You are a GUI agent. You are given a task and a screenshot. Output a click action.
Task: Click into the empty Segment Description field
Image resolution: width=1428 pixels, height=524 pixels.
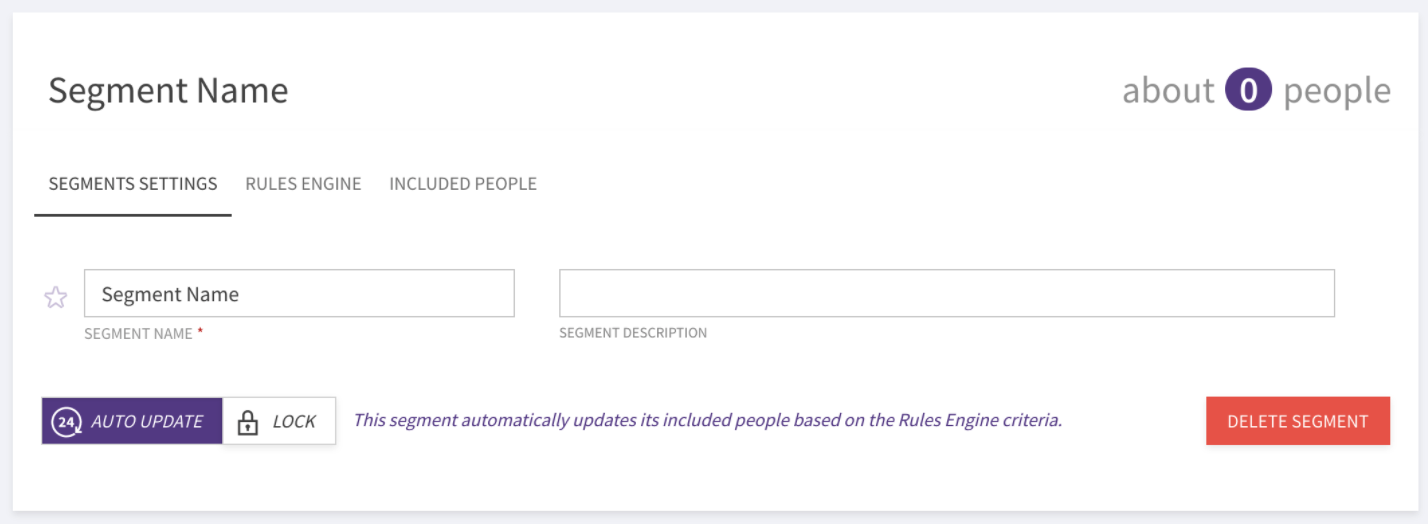coord(947,294)
